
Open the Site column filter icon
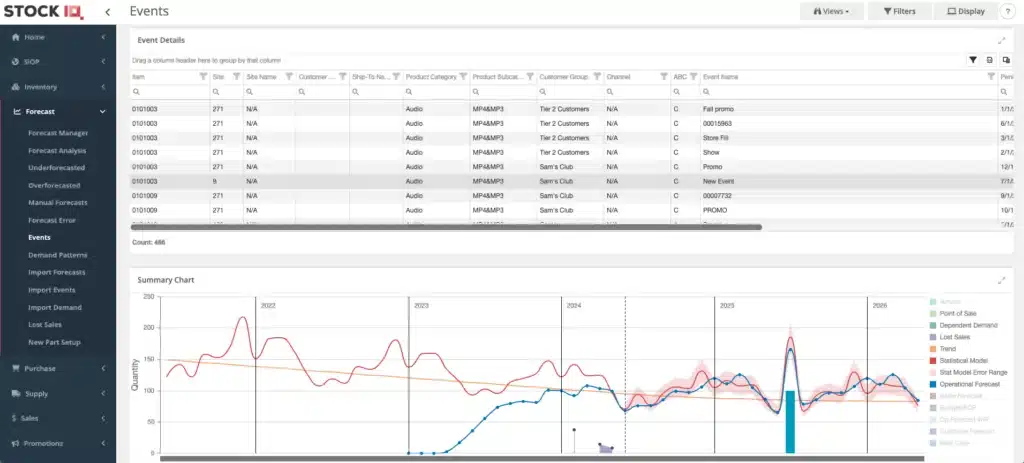tap(236, 76)
